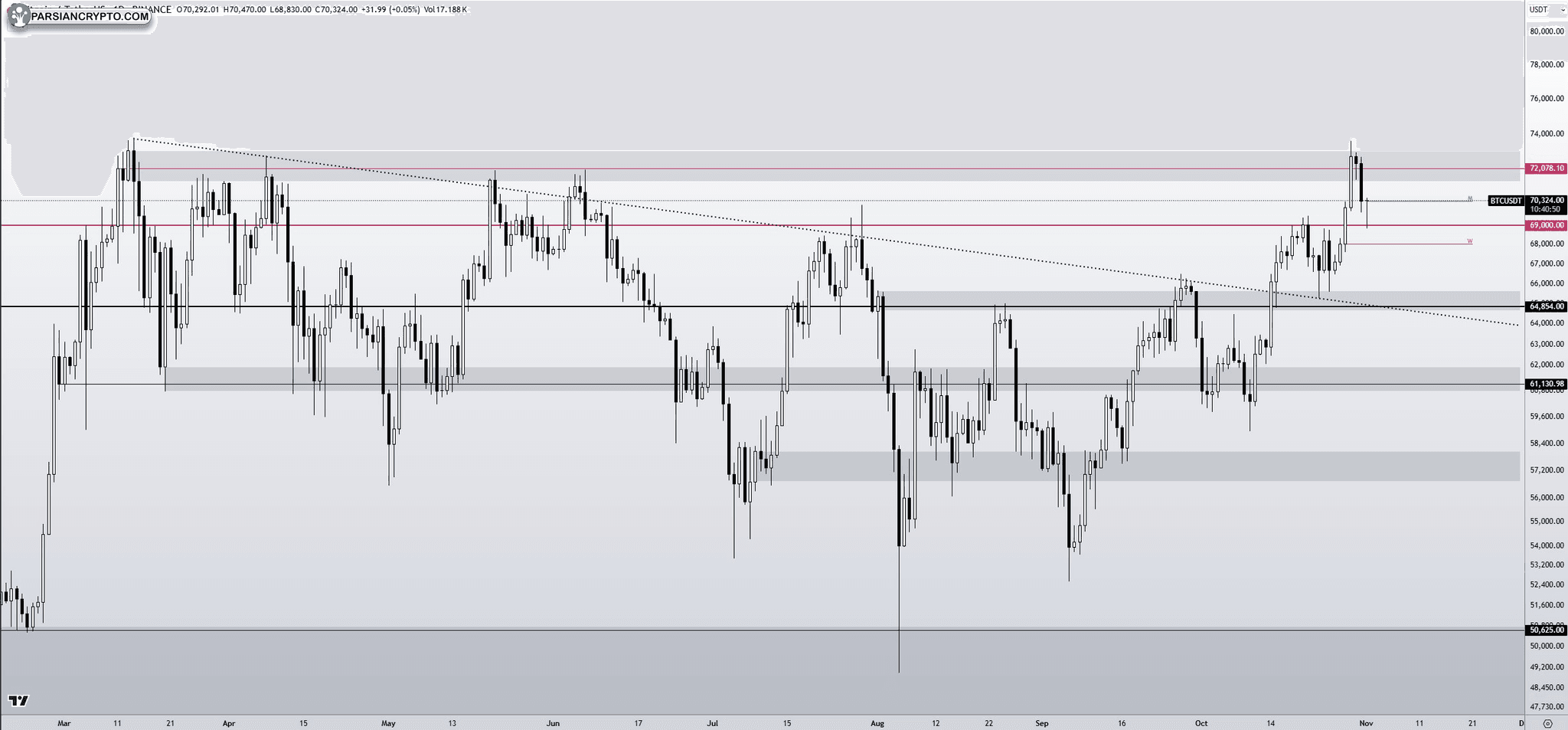Click the 56,000.00 price axis value
Image resolution: width=1568 pixels, height=730 pixels.
tap(1547, 498)
